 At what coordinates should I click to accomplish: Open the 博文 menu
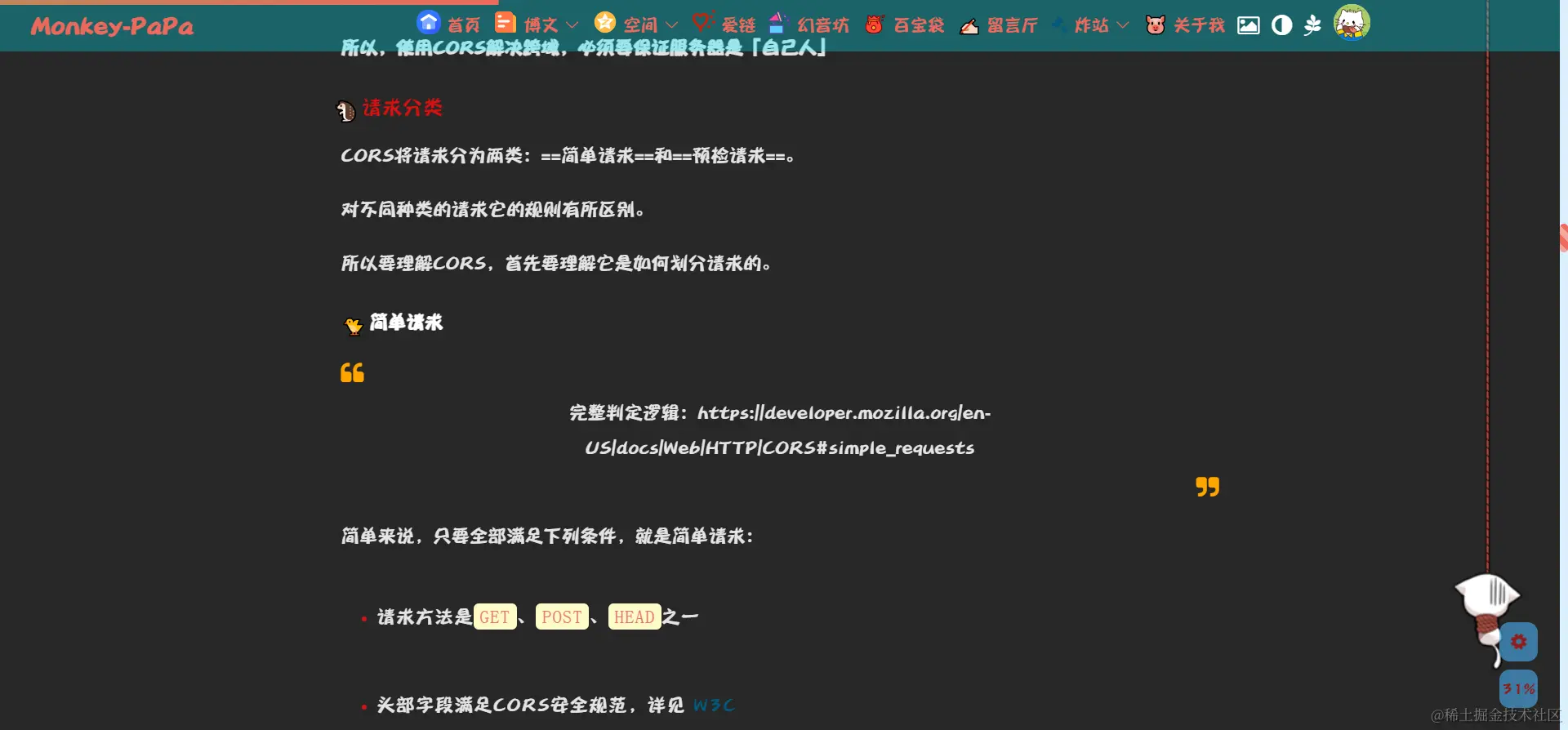point(541,25)
